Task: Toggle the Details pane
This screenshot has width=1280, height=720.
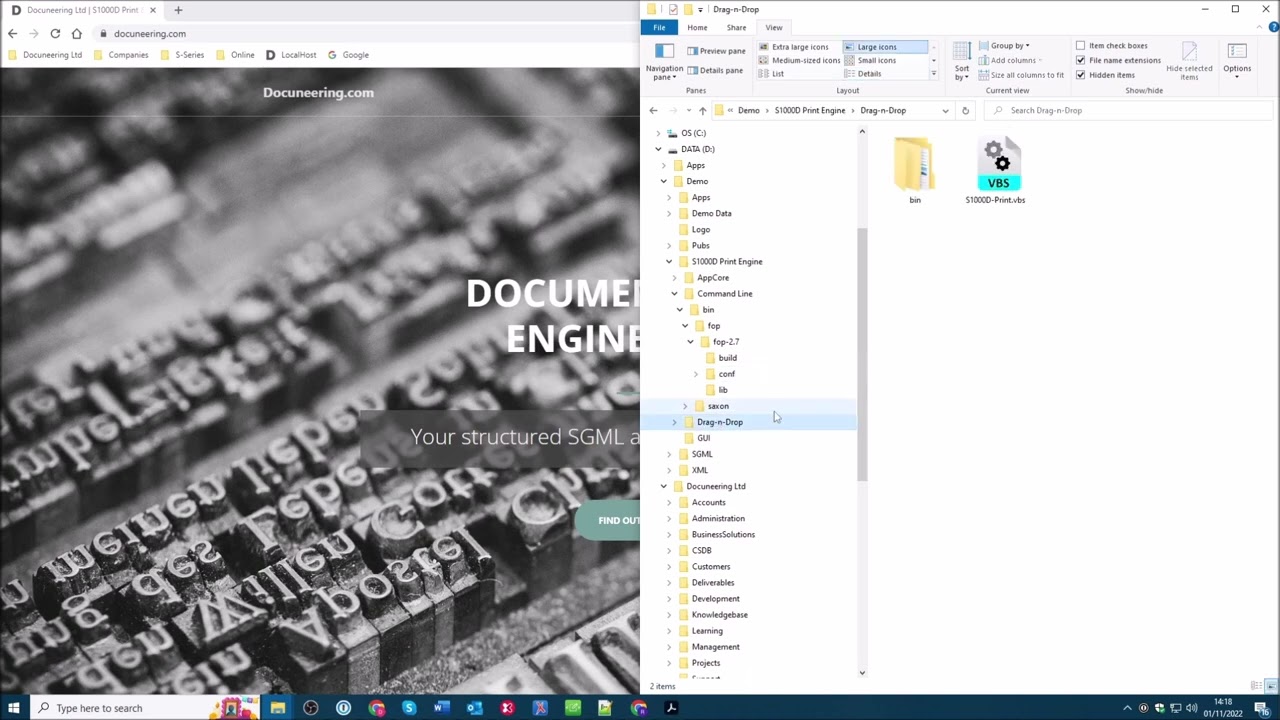Action: click(715, 70)
